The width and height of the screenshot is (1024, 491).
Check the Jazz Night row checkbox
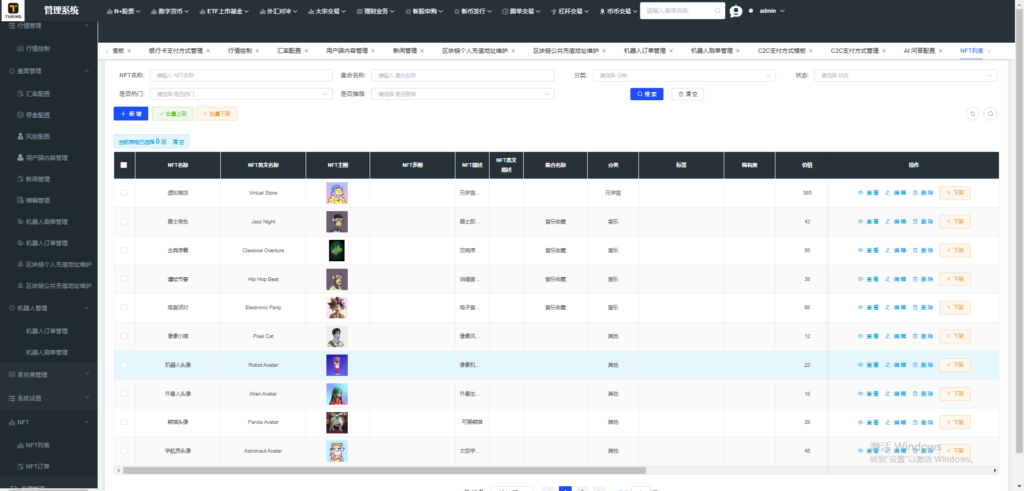coord(124,222)
